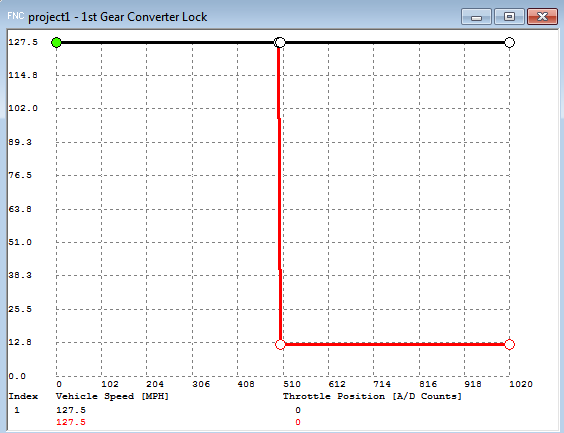The image size is (564, 433).
Task: Click the Vehicle Speed [MPH] column header
Action: pos(112,396)
